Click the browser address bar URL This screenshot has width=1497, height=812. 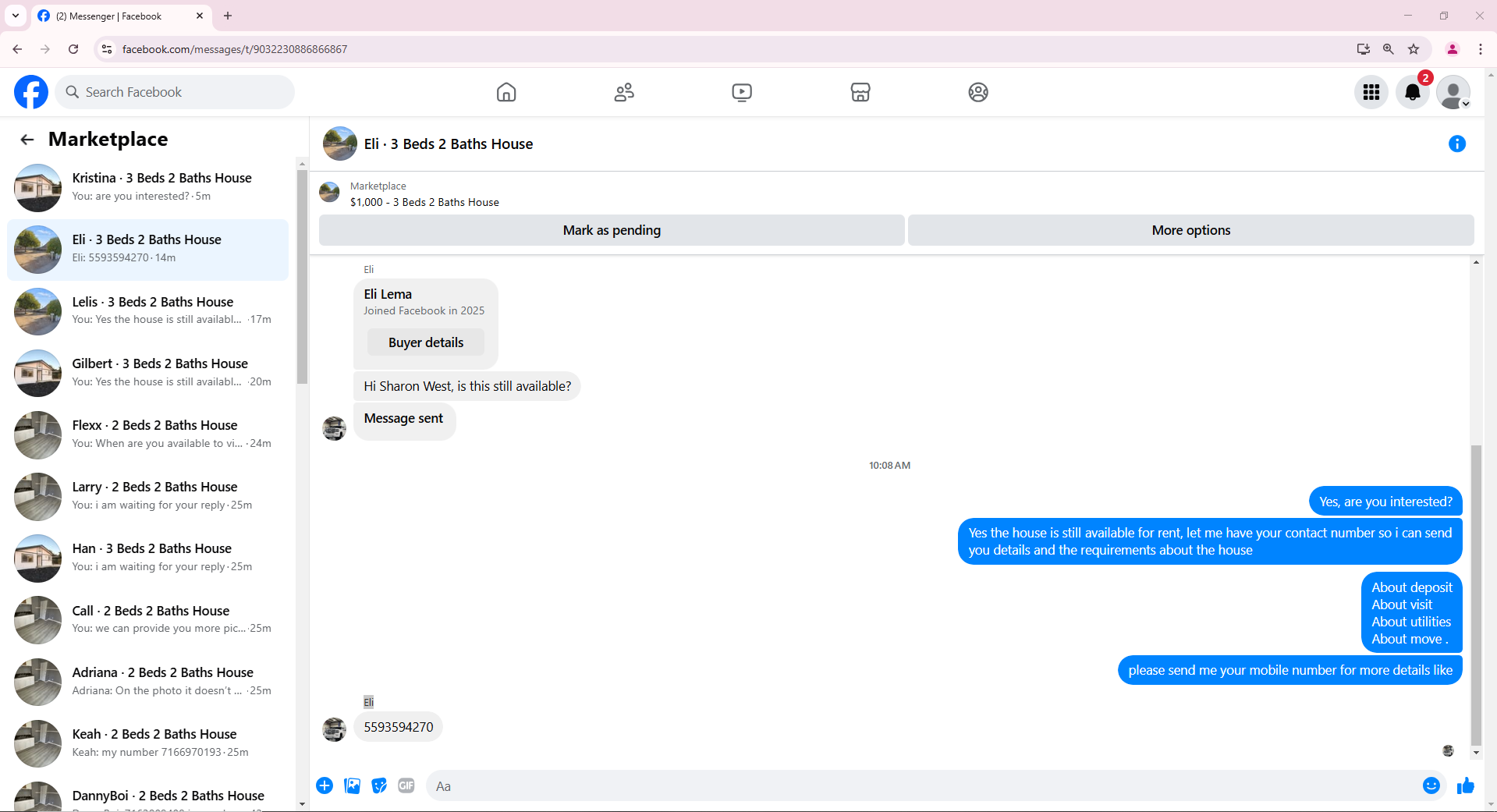pyautogui.click(x=235, y=49)
